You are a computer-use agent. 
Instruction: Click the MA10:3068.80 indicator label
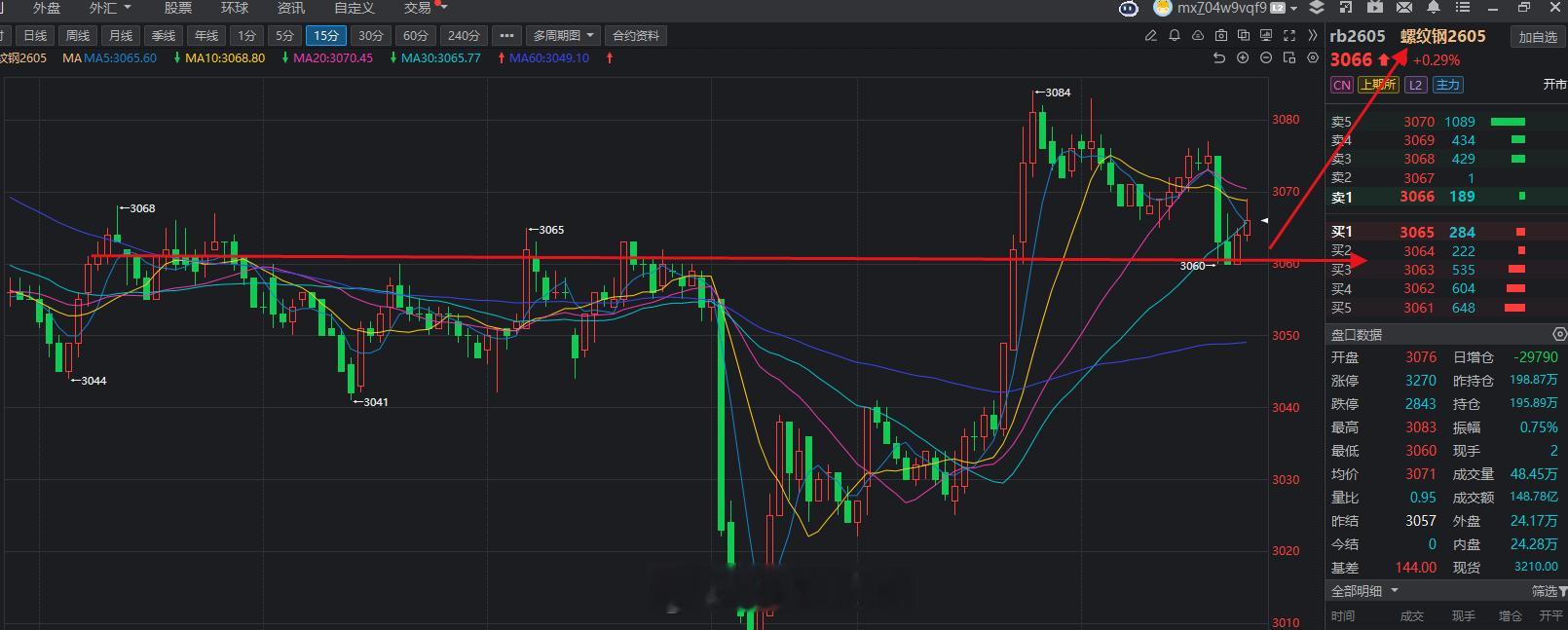pyautogui.click(x=225, y=58)
